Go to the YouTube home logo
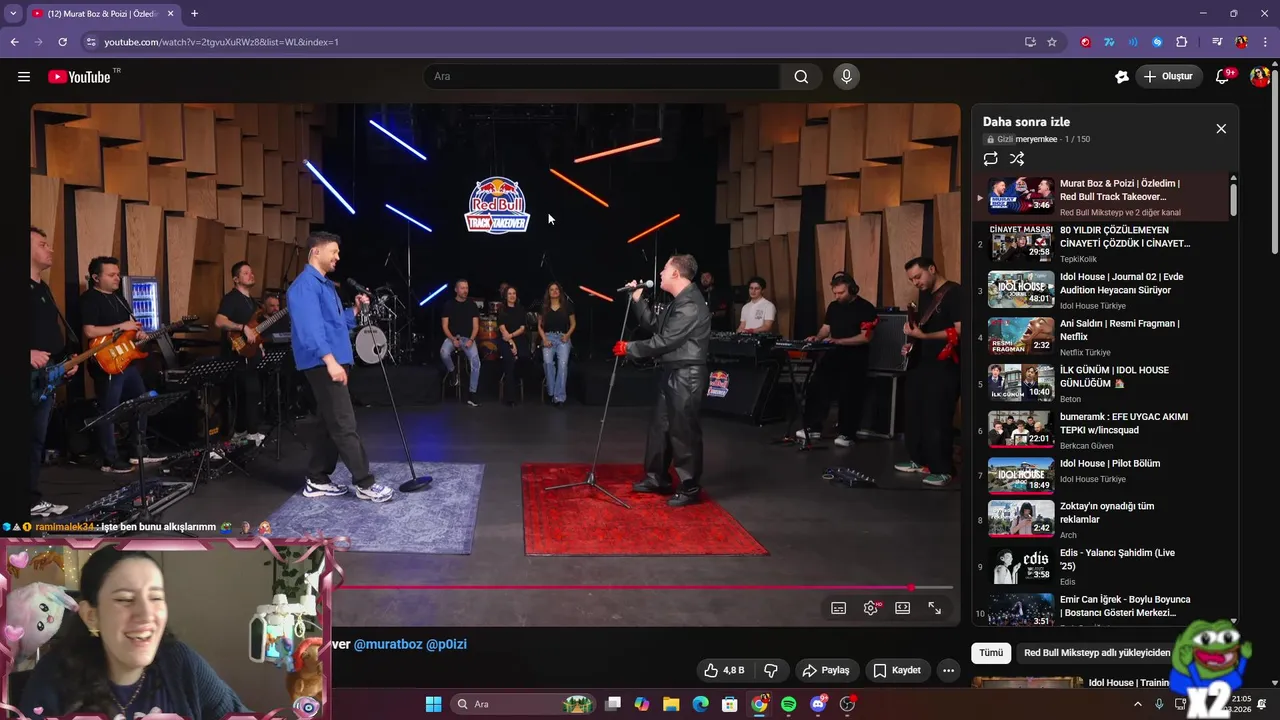The height and width of the screenshot is (720, 1280). coord(79,77)
